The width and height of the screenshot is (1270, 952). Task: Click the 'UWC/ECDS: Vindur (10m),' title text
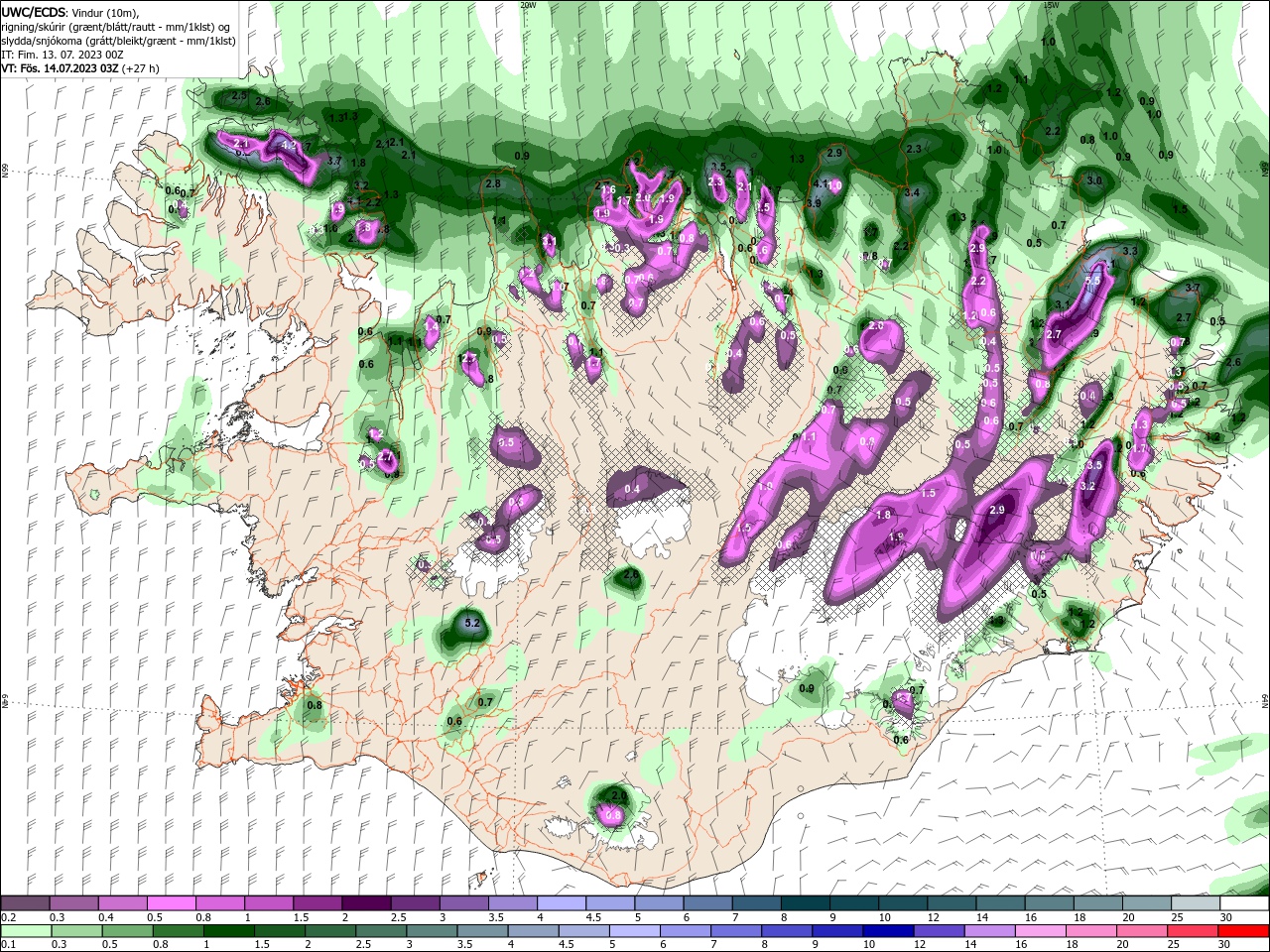click(x=70, y=12)
